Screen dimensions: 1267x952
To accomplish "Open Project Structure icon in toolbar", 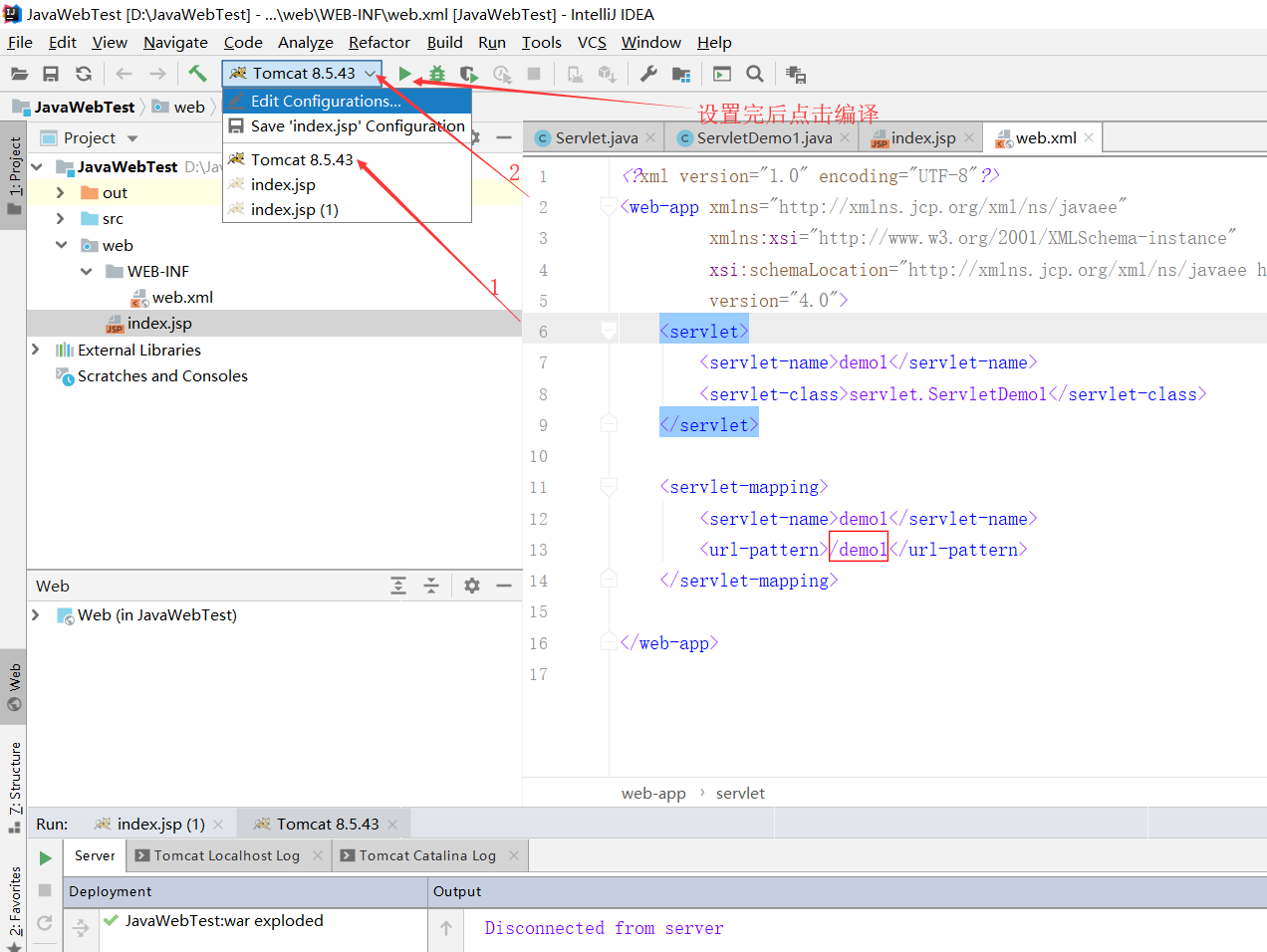I will (681, 74).
